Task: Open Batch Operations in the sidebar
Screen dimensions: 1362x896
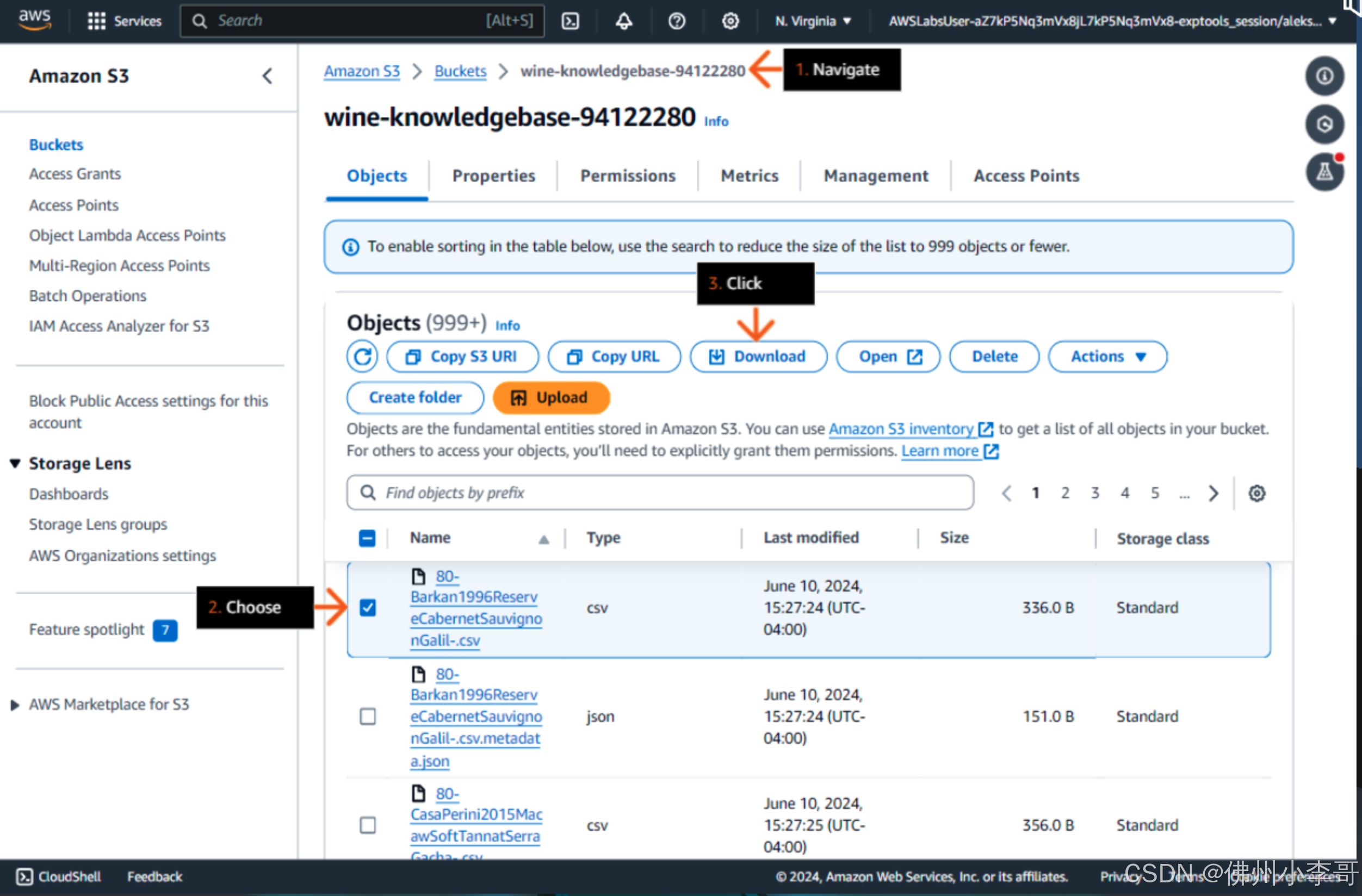Action: pos(88,295)
